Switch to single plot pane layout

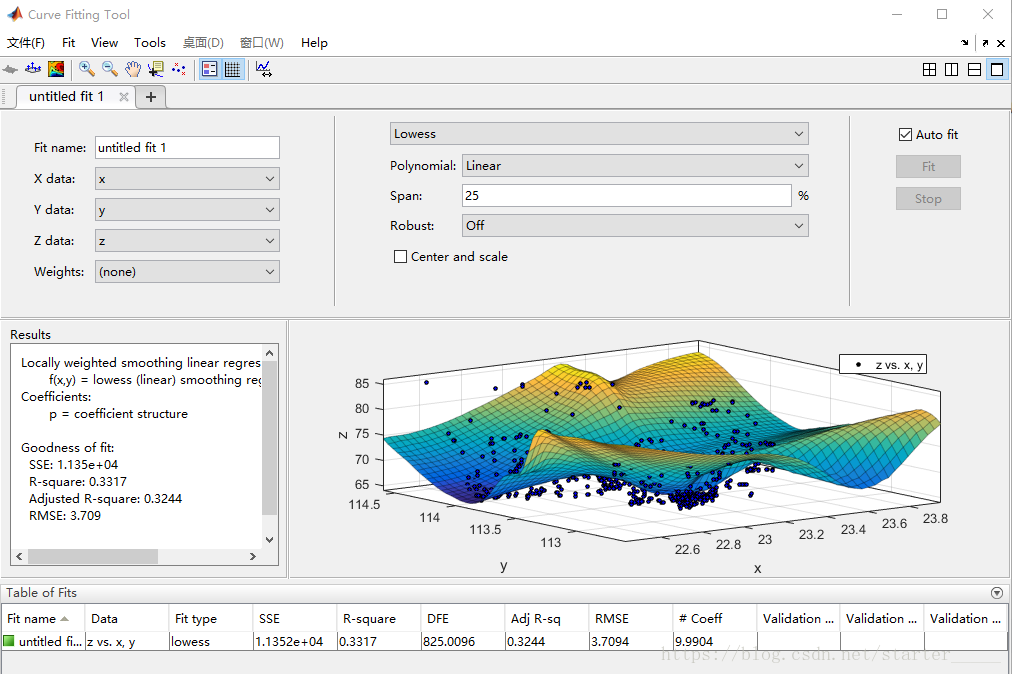[997, 69]
